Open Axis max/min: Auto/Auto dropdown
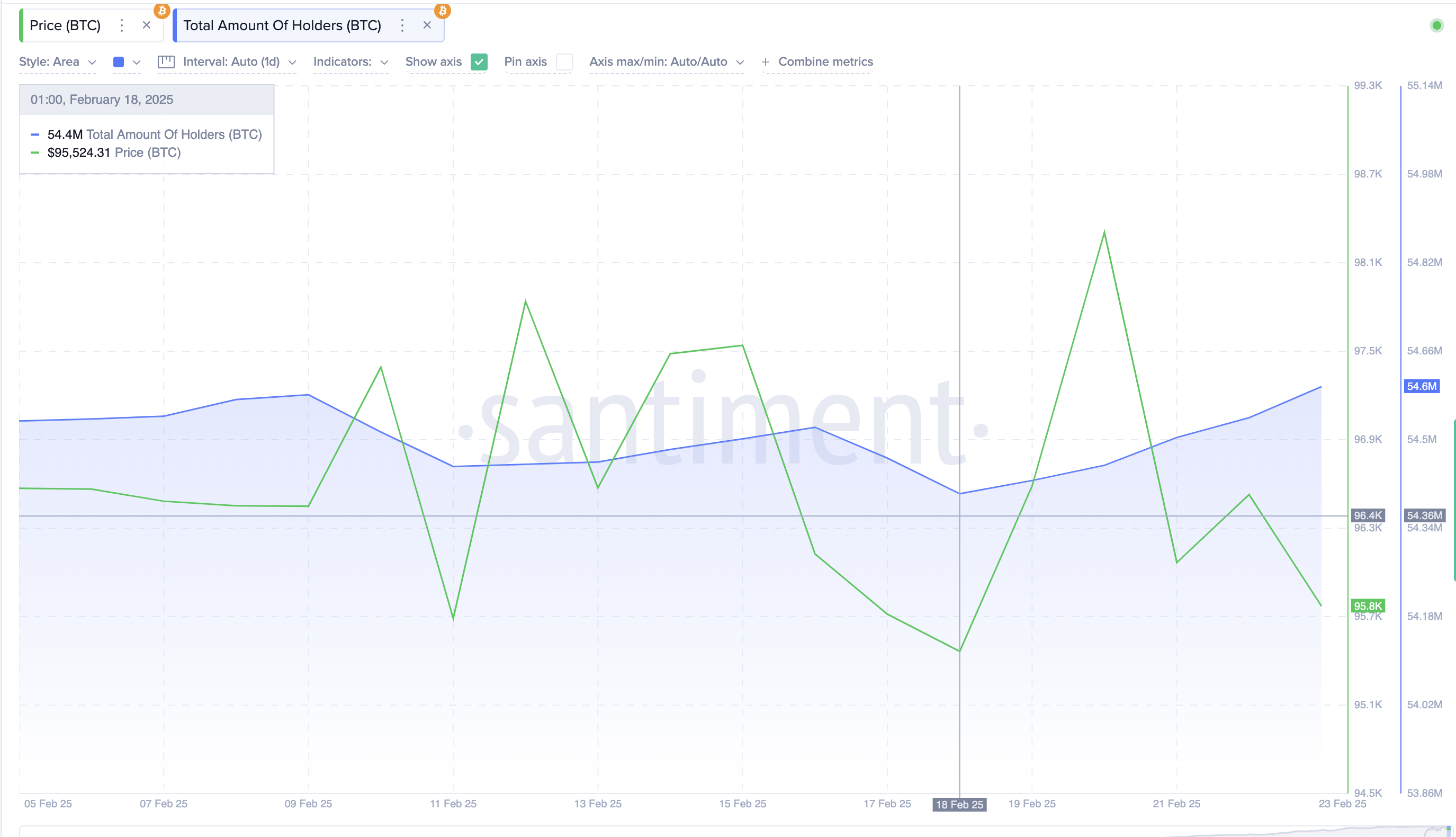1456x837 pixels. coord(666,61)
